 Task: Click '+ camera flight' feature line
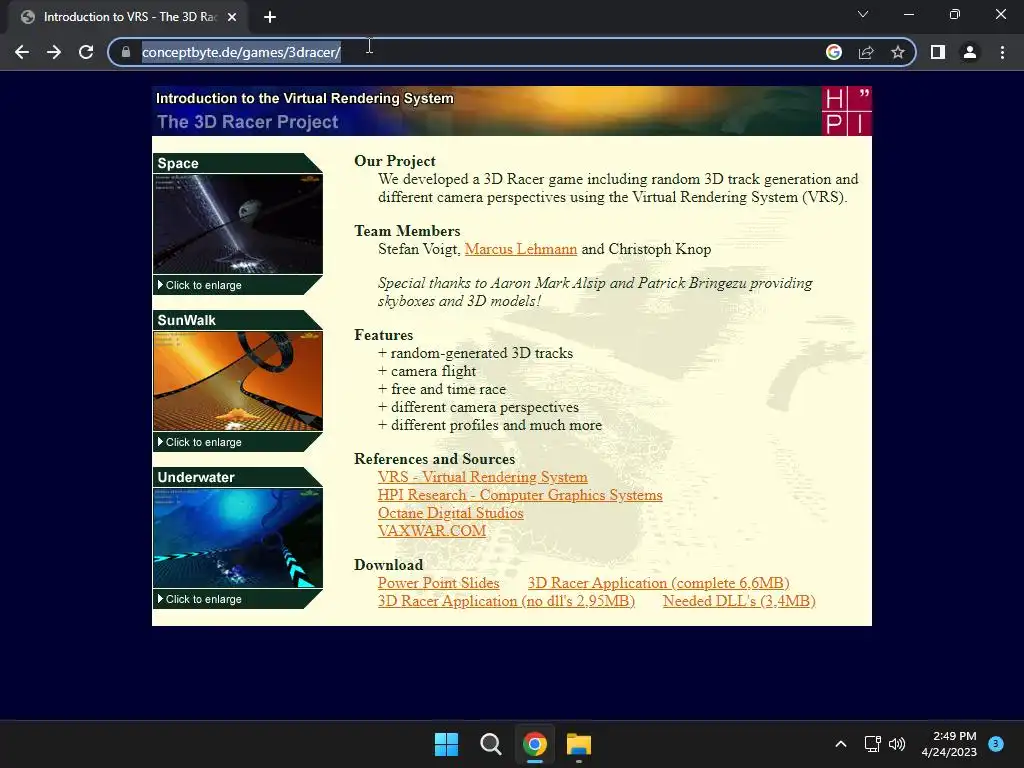point(427,371)
